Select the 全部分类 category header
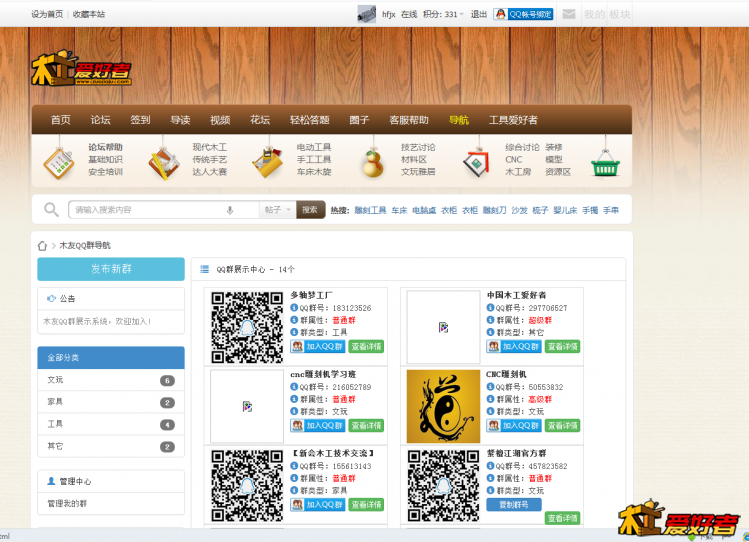The width and height of the screenshot is (749, 542). click(x=111, y=358)
